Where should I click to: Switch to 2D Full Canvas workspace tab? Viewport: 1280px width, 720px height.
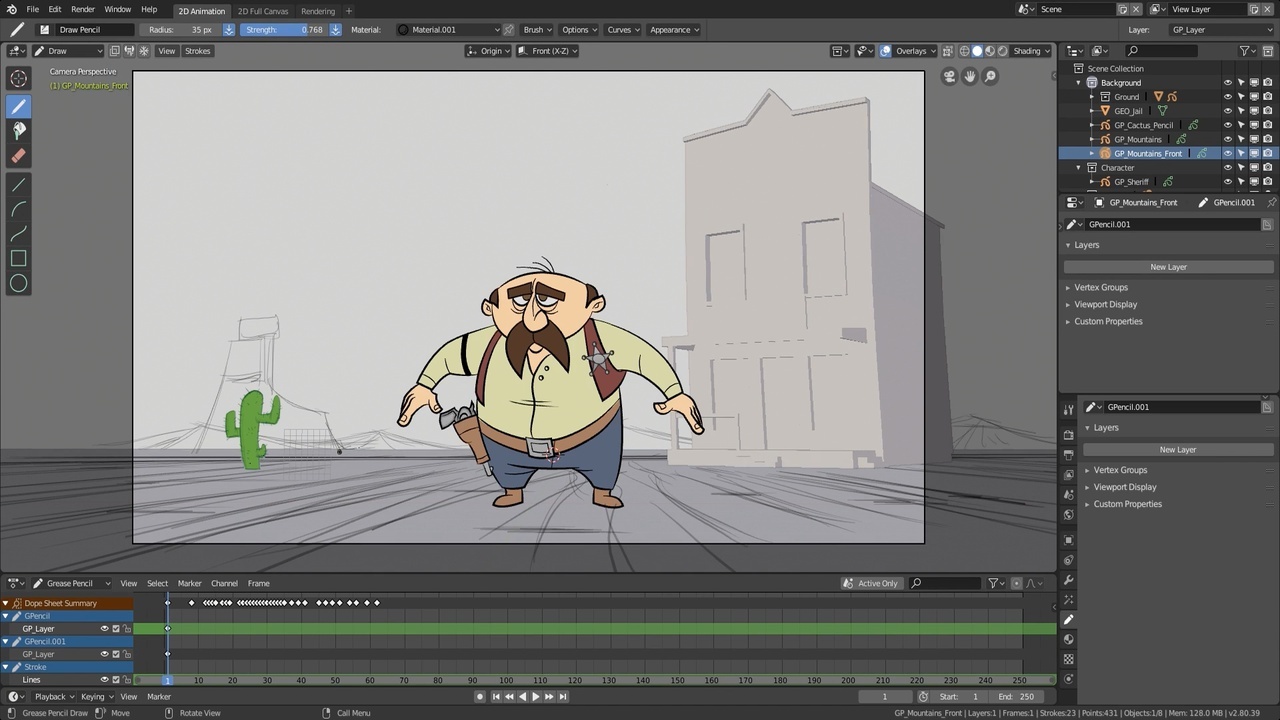tap(263, 11)
